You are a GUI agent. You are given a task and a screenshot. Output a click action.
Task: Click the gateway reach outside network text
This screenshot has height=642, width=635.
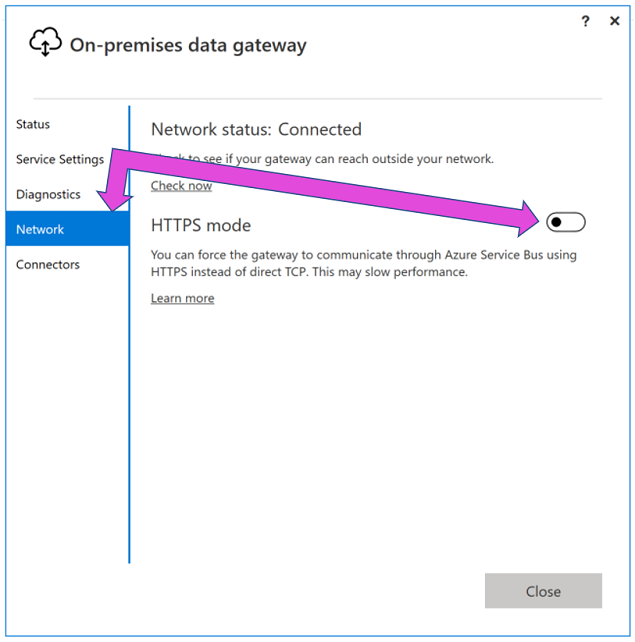coord(322,159)
